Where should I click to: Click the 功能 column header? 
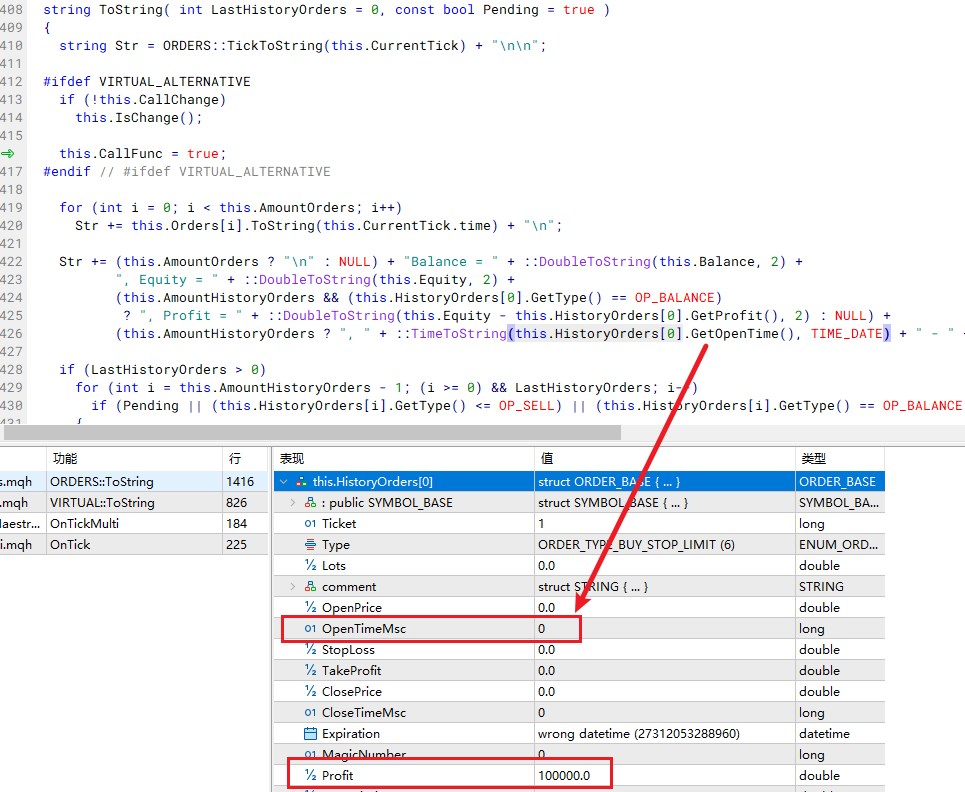pyautogui.click(x=134, y=458)
